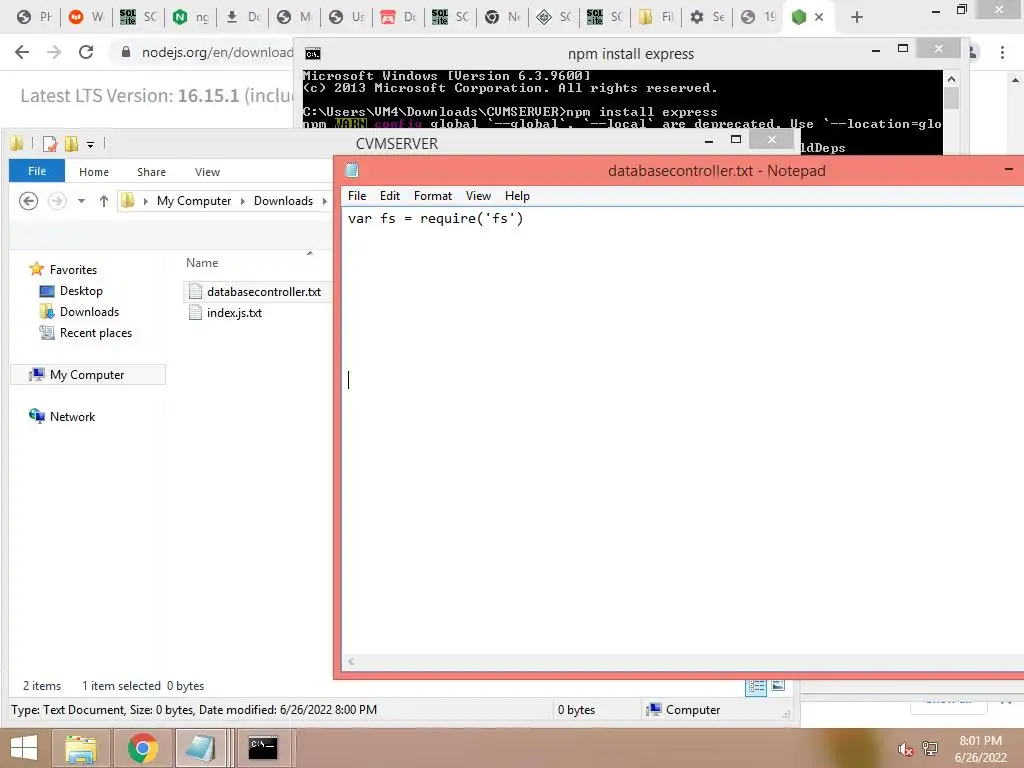The image size is (1024, 768).
Task: Click Chrome forward button
Action: coord(54,52)
